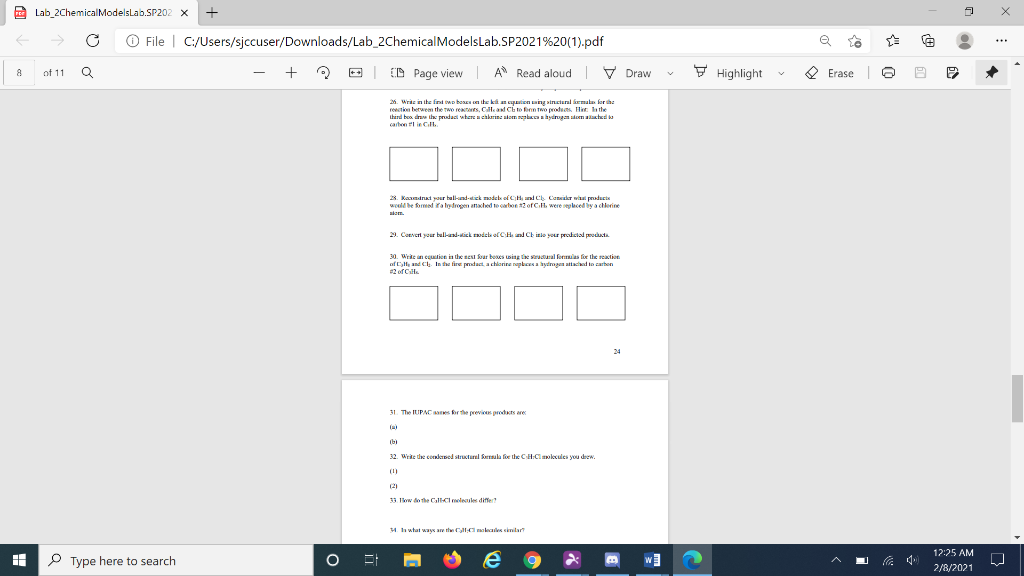This screenshot has height=576, width=1024.
Task: Click the vertical scrollbar thumb
Action: [x=1017, y=398]
